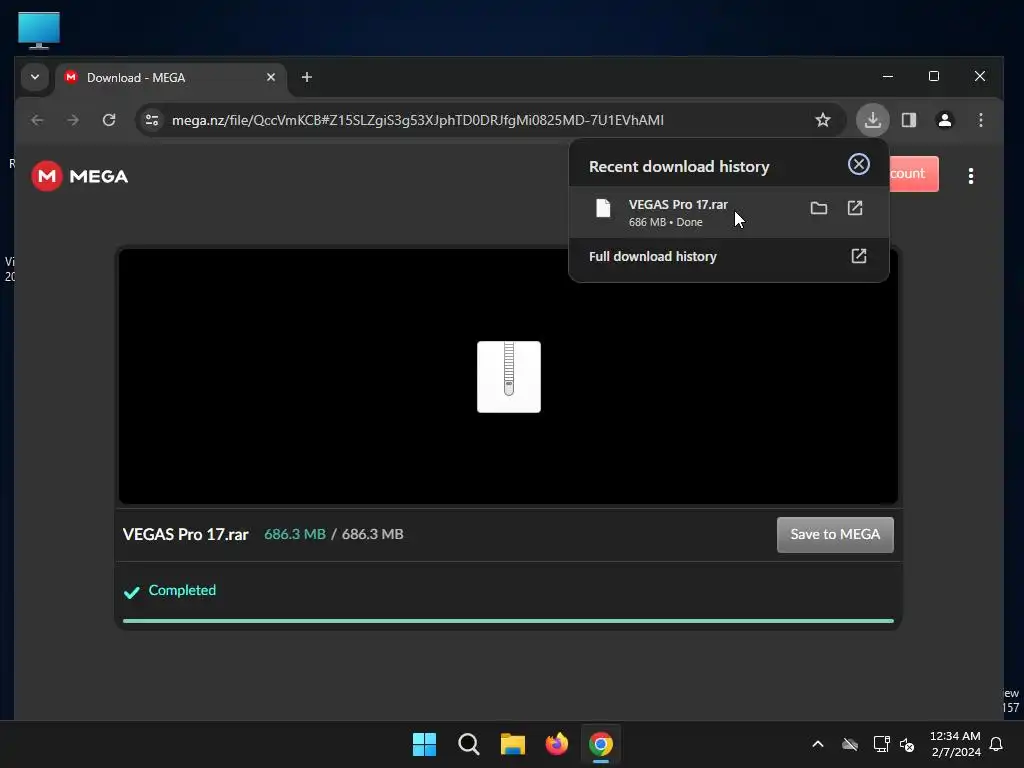Close the Recent download history popup
The width and height of the screenshot is (1024, 768).
859,165
